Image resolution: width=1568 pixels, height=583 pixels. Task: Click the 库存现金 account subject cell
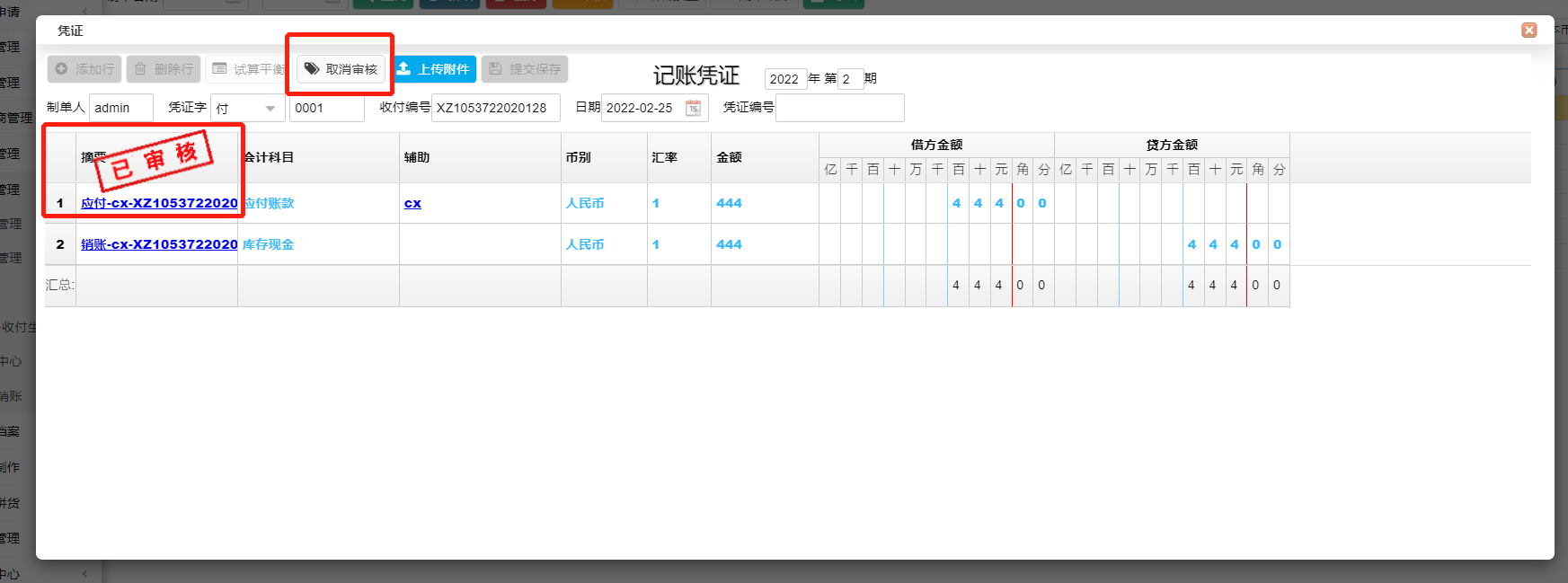pyautogui.click(x=268, y=244)
